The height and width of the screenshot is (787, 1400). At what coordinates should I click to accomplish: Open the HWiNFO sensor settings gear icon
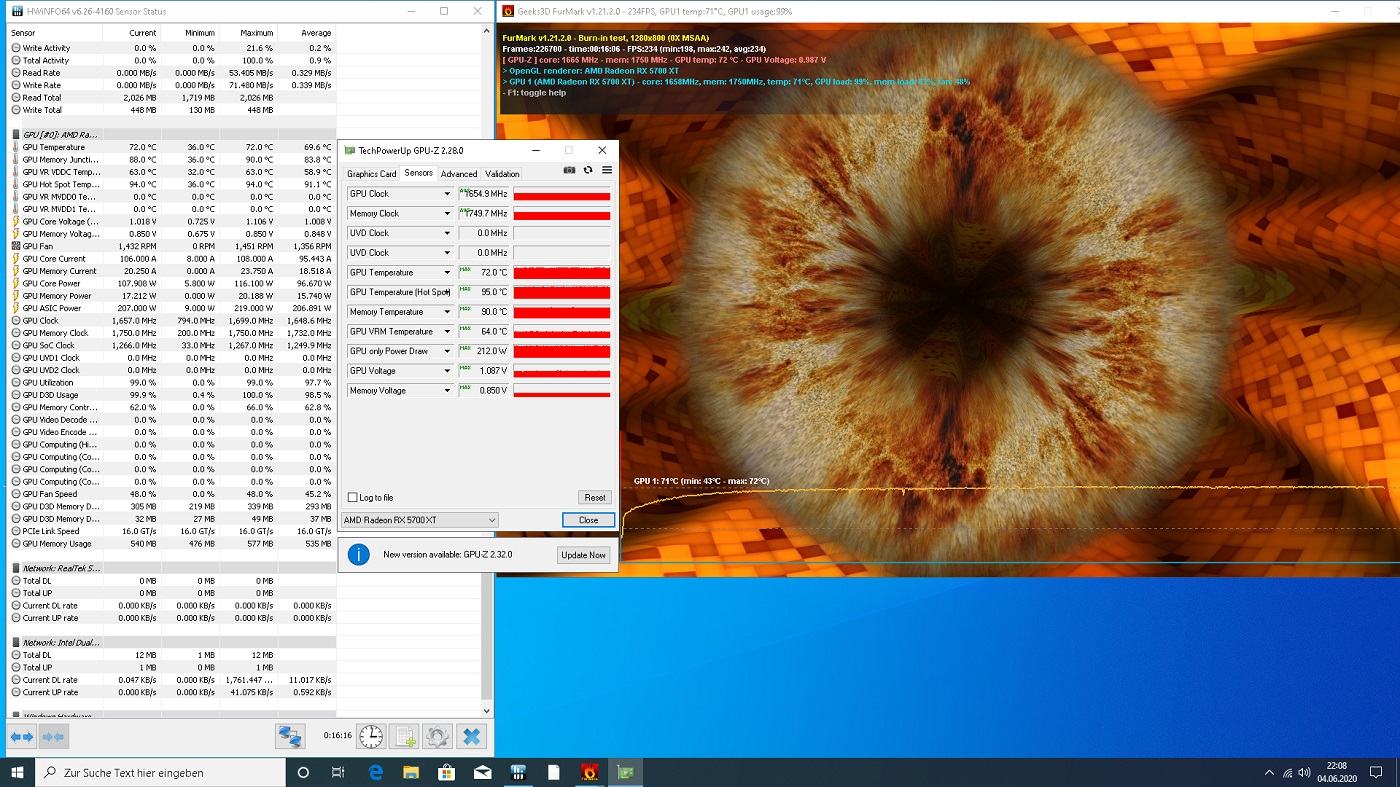coord(437,737)
